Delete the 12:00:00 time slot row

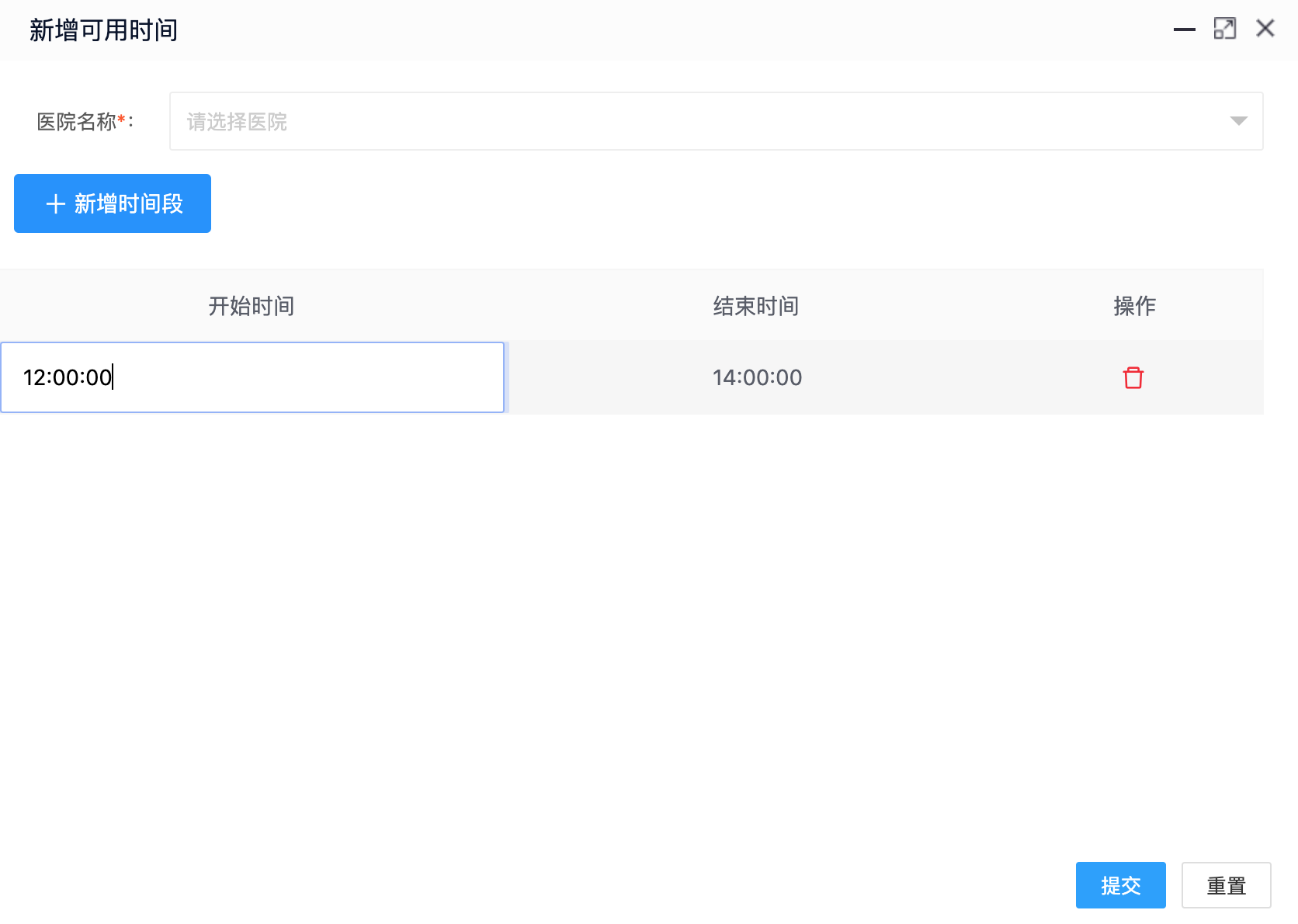click(x=1133, y=377)
